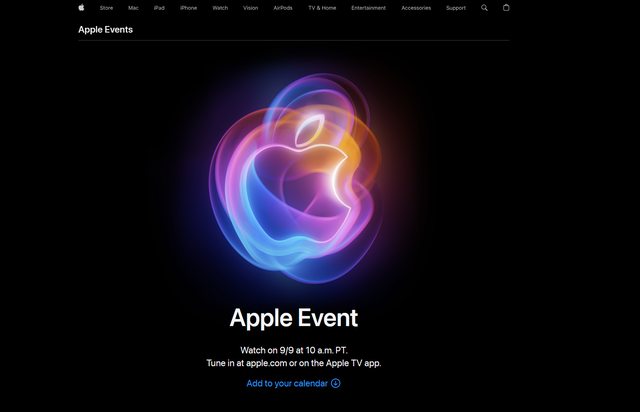Click the glowing Apple logo artwork
The height and width of the screenshot is (412, 640).
(x=295, y=178)
